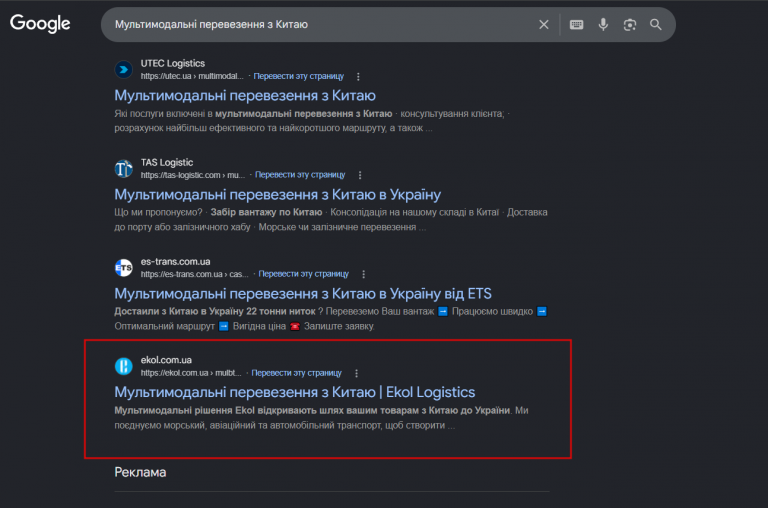This screenshot has height=508, width=768.
Task: Open ekol.com.ua favicon
Action: click(123, 366)
